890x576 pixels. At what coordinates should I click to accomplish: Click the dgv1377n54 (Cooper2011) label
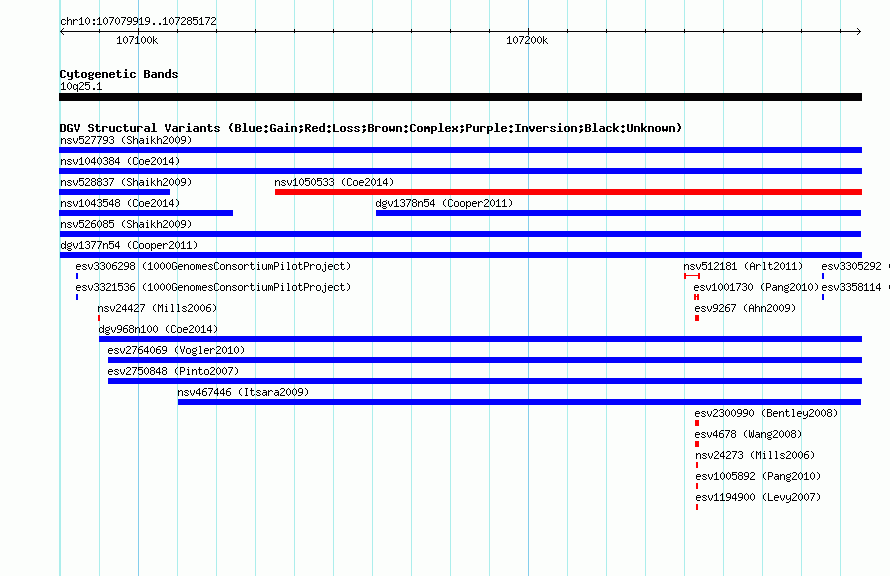(129, 245)
